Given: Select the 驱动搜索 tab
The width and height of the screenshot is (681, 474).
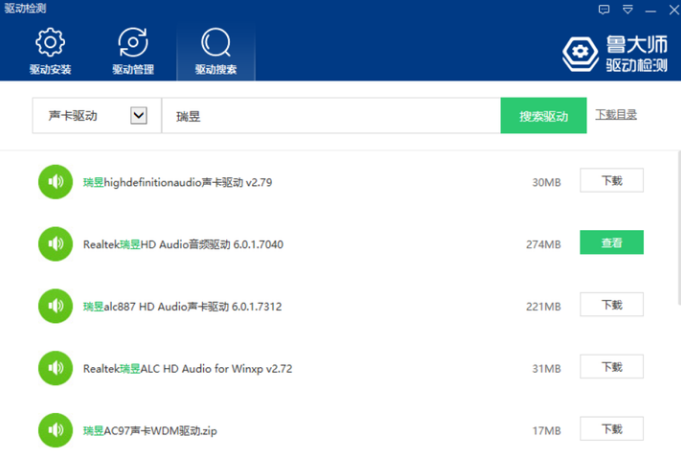Looking at the screenshot, I should point(216,51).
